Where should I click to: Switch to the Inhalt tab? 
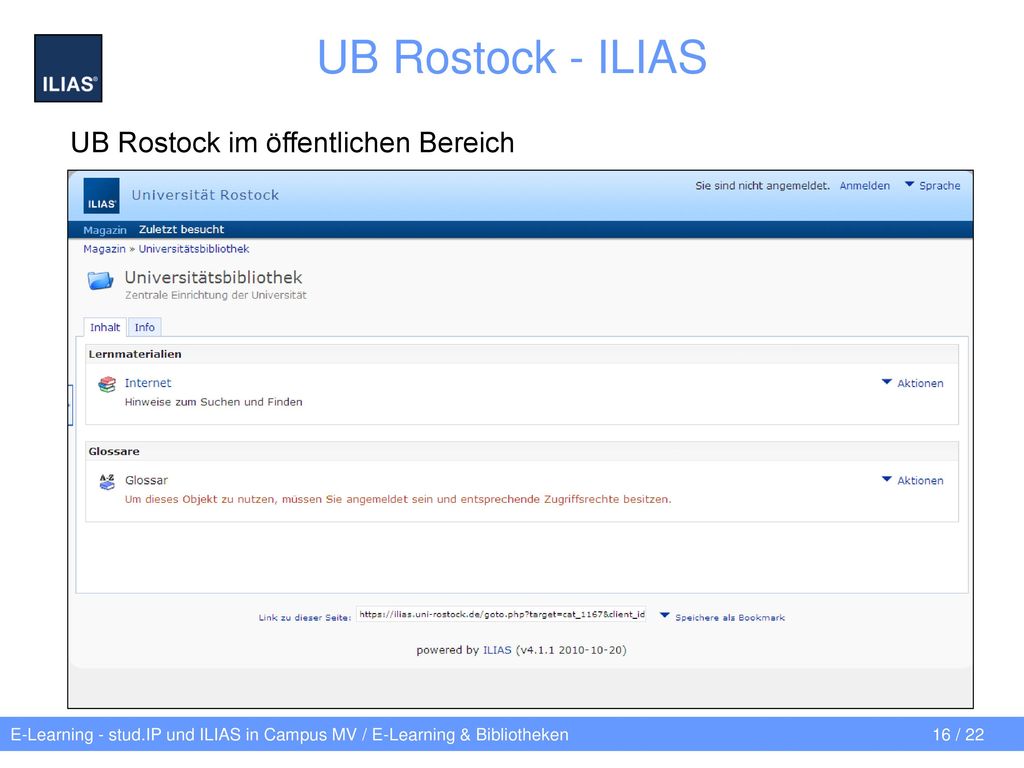[105, 327]
